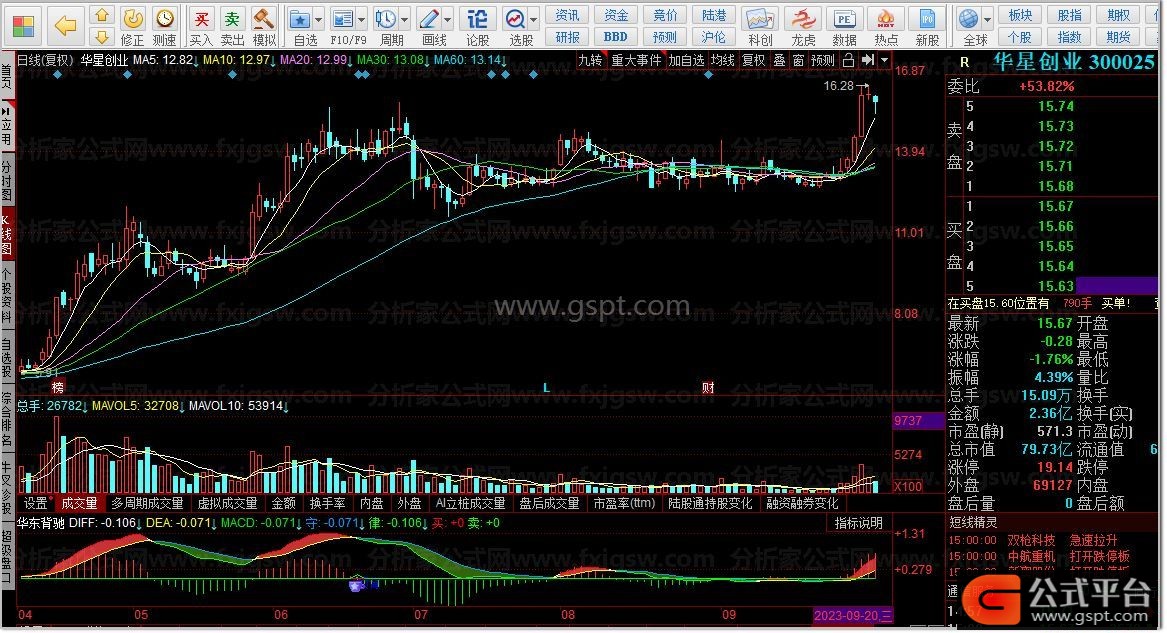Click the 华星创业 300025 stock title

click(1074, 62)
